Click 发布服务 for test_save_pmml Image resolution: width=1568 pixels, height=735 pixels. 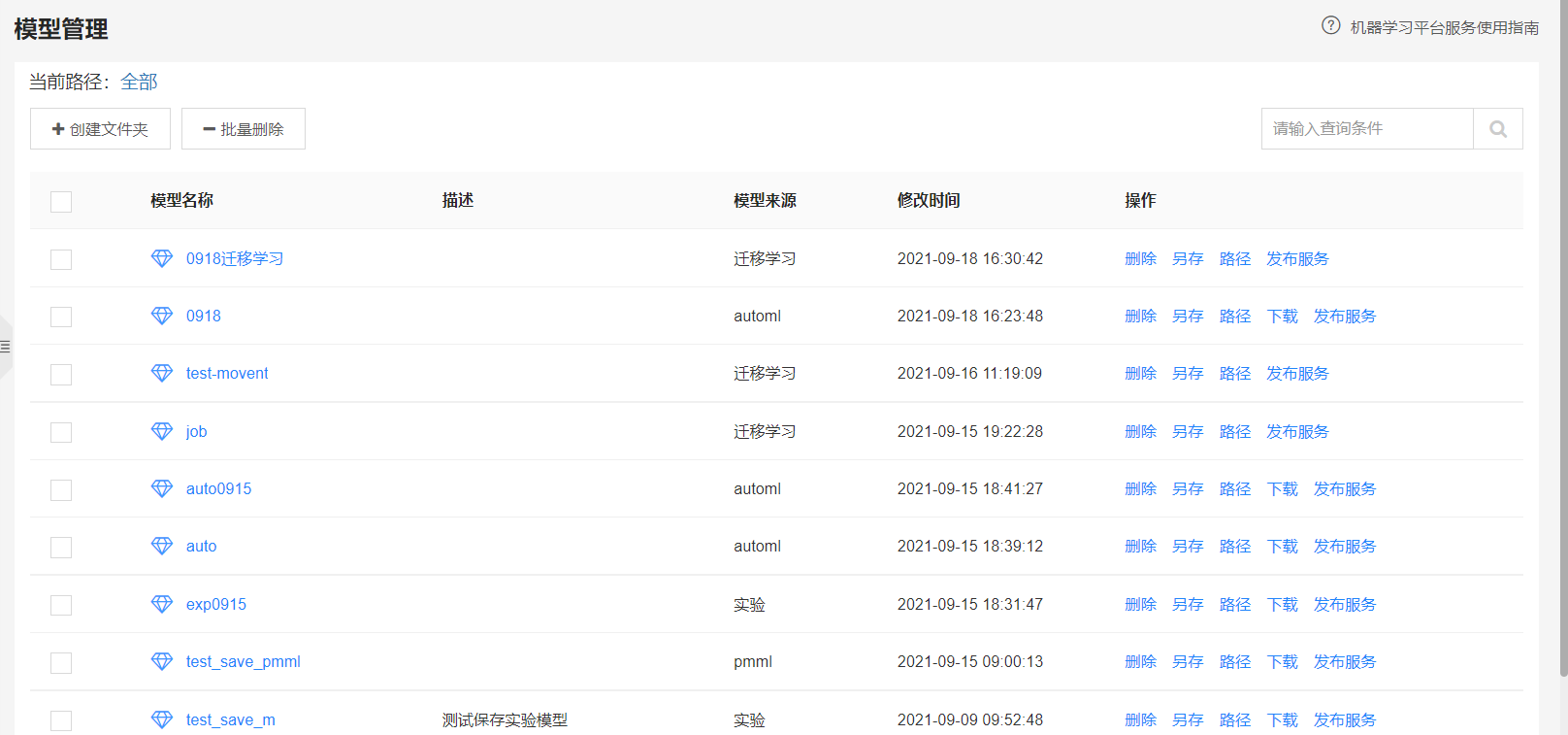pyautogui.click(x=1345, y=661)
